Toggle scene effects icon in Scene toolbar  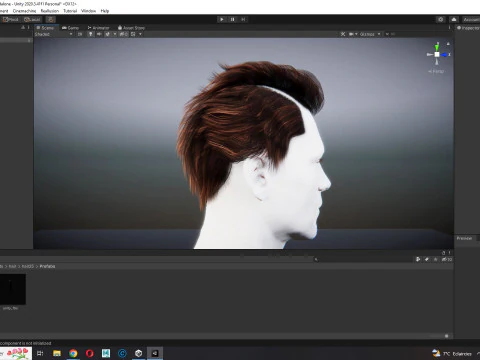click(x=107, y=34)
